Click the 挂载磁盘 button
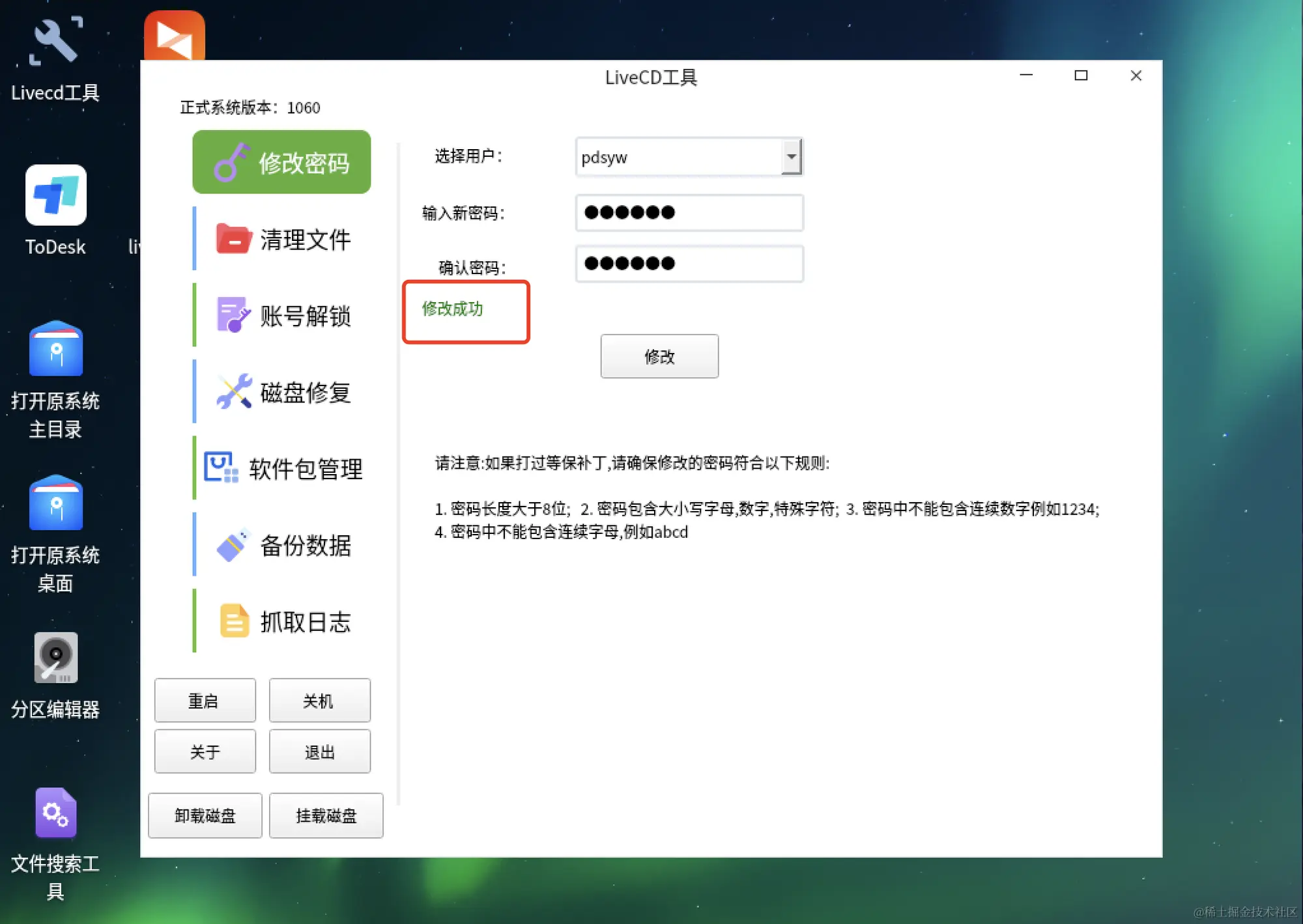The height and width of the screenshot is (924, 1303). coord(326,815)
